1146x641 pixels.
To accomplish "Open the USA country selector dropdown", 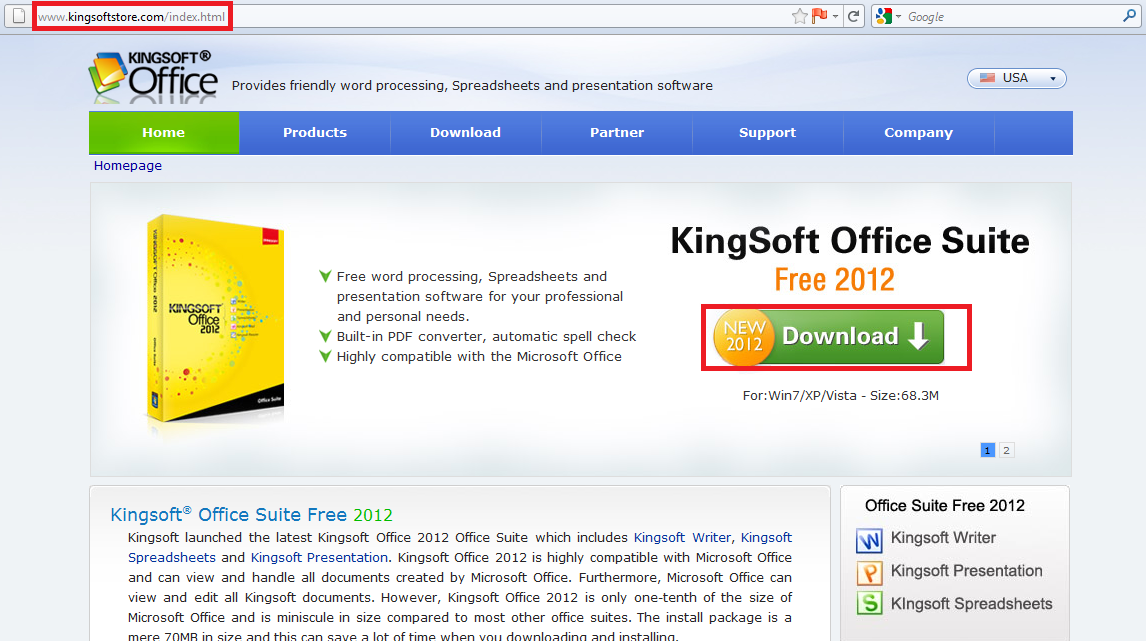I will pos(1017,78).
